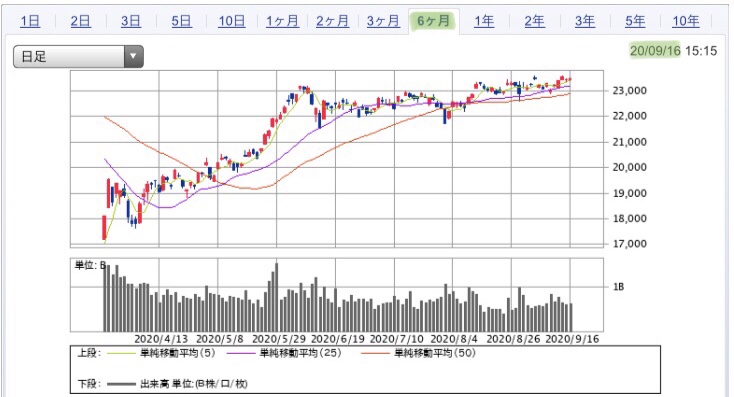Click the highlighted 20/09/16 date stamp
This screenshot has width=734, height=397.
point(654,51)
